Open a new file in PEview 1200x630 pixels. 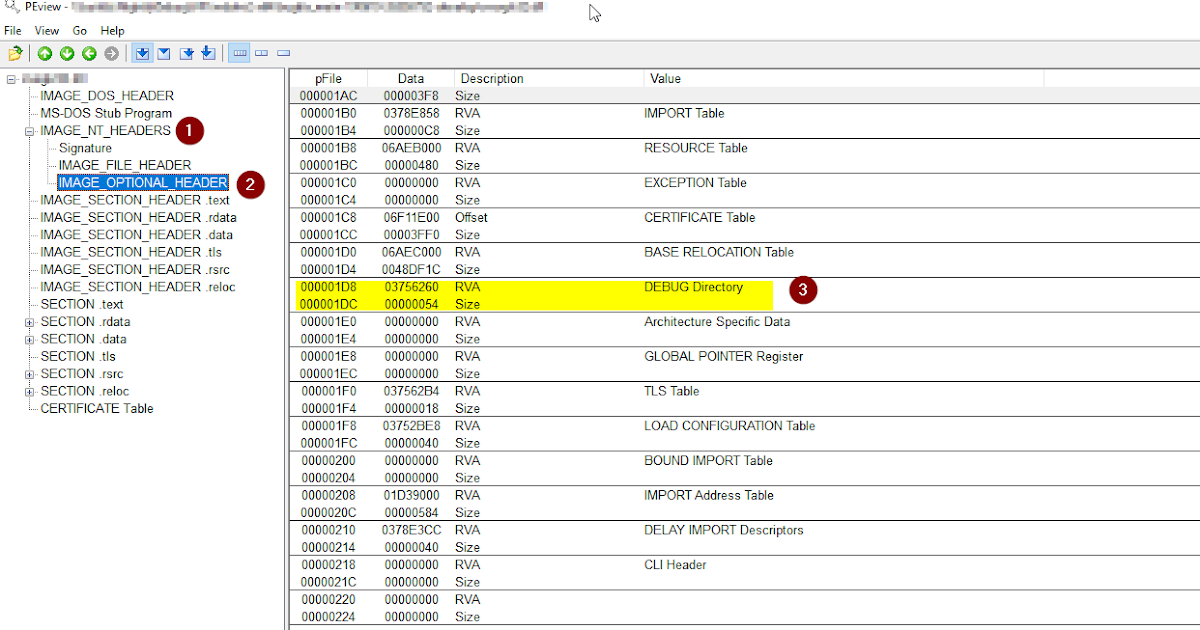(16, 53)
